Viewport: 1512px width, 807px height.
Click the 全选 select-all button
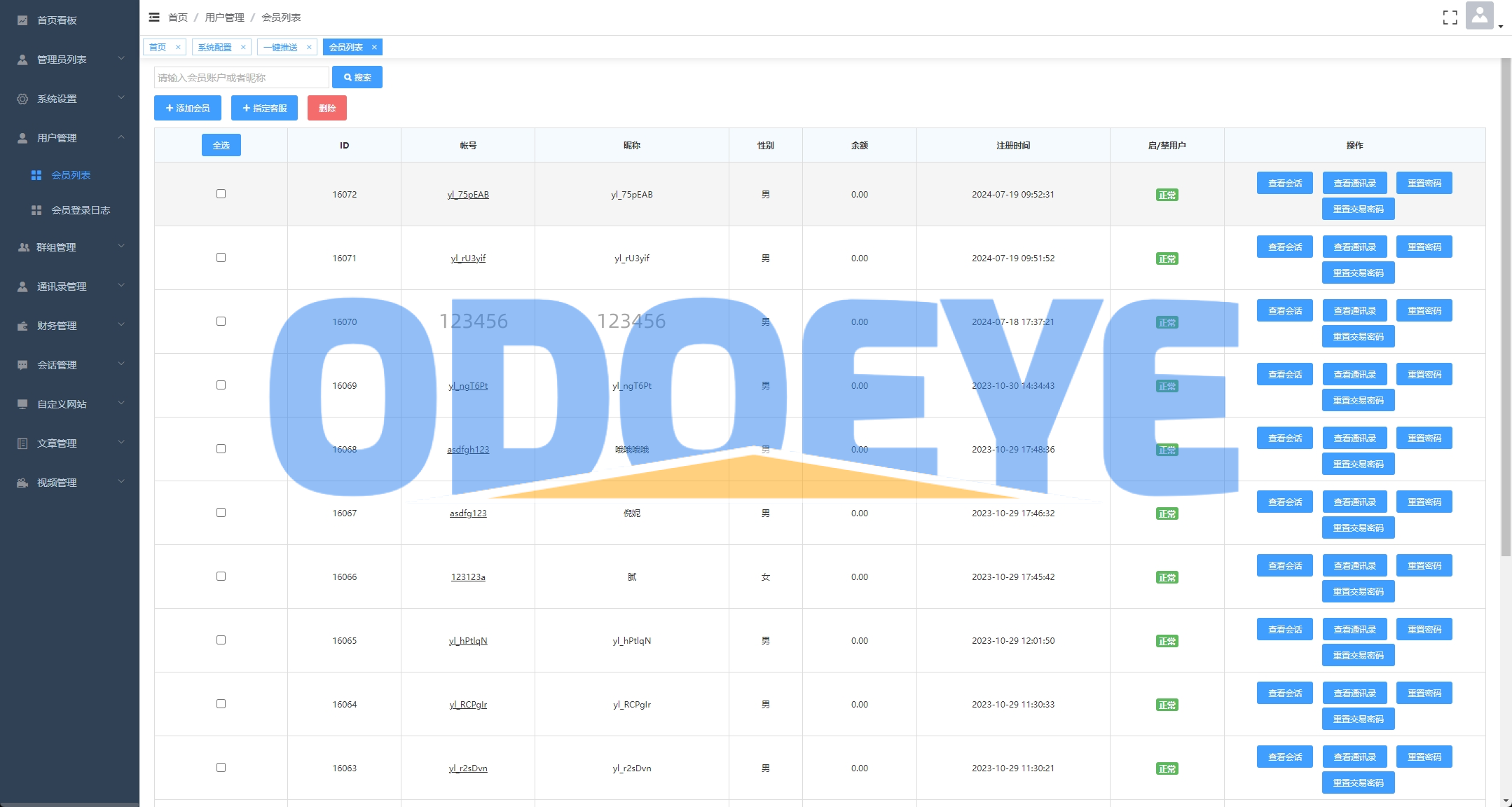pos(221,145)
